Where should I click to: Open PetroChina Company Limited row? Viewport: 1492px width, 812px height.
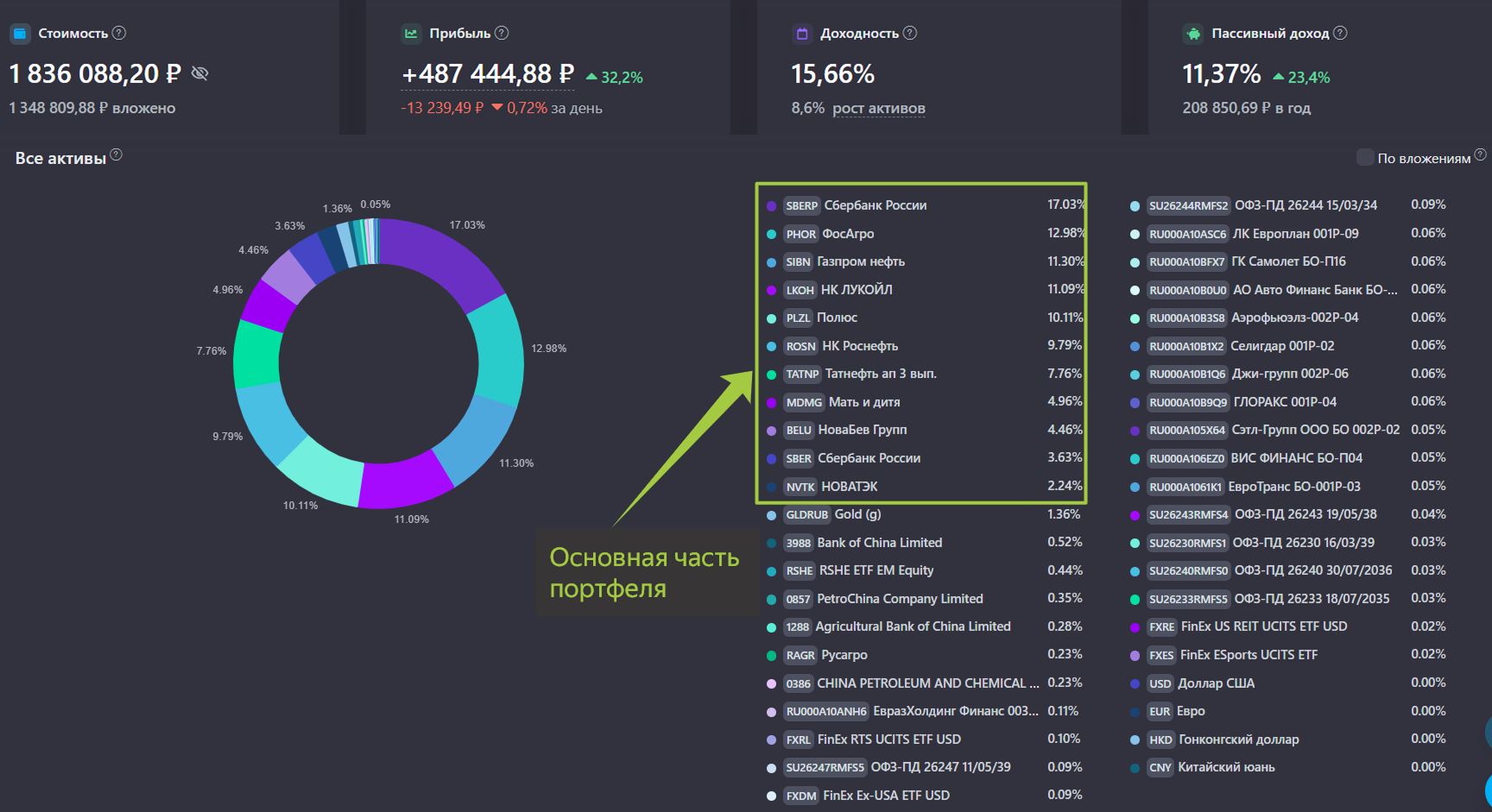pyautogui.click(x=924, y=599)
